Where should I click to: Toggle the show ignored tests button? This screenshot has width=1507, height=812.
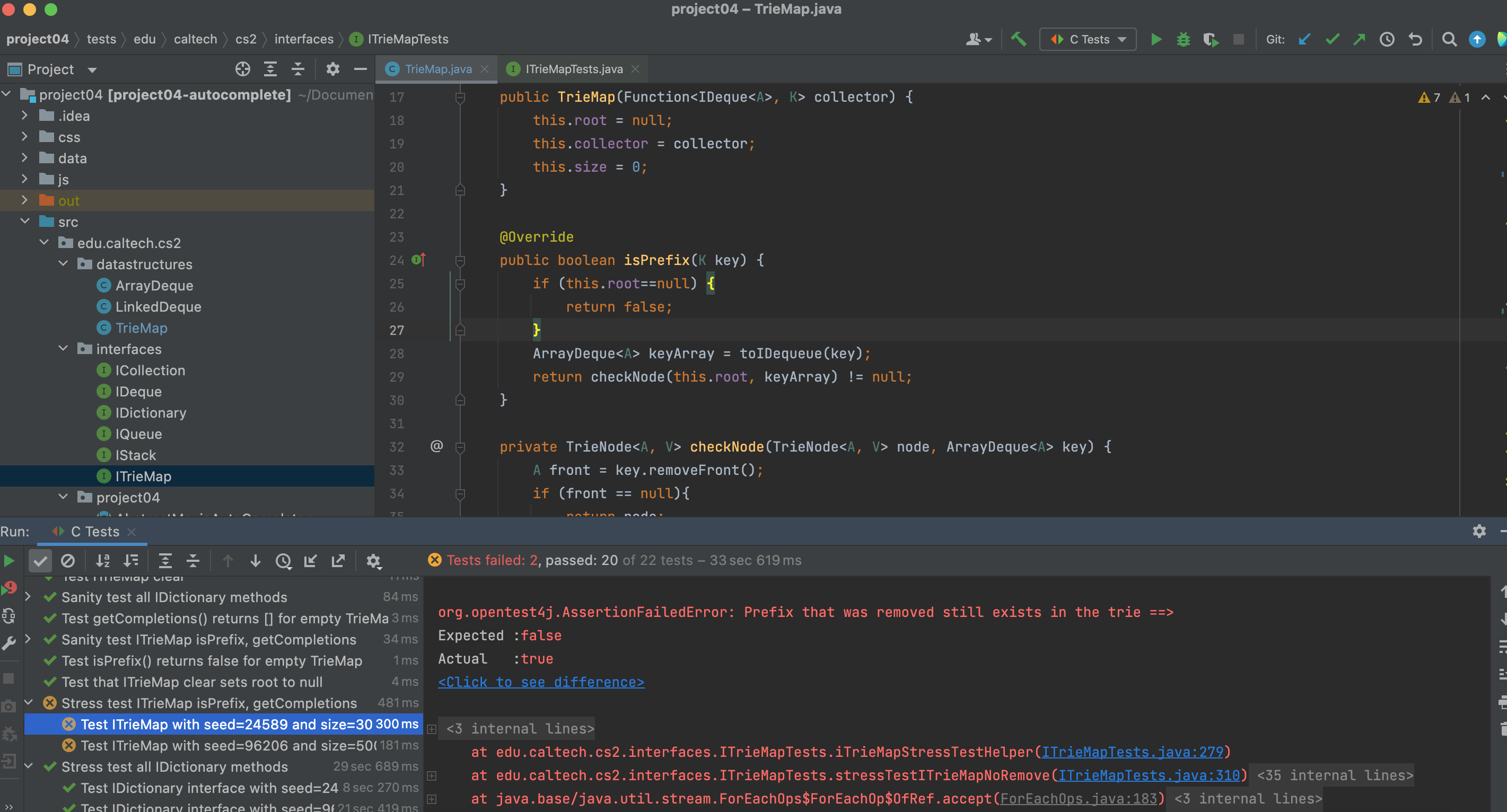point(68,561)
